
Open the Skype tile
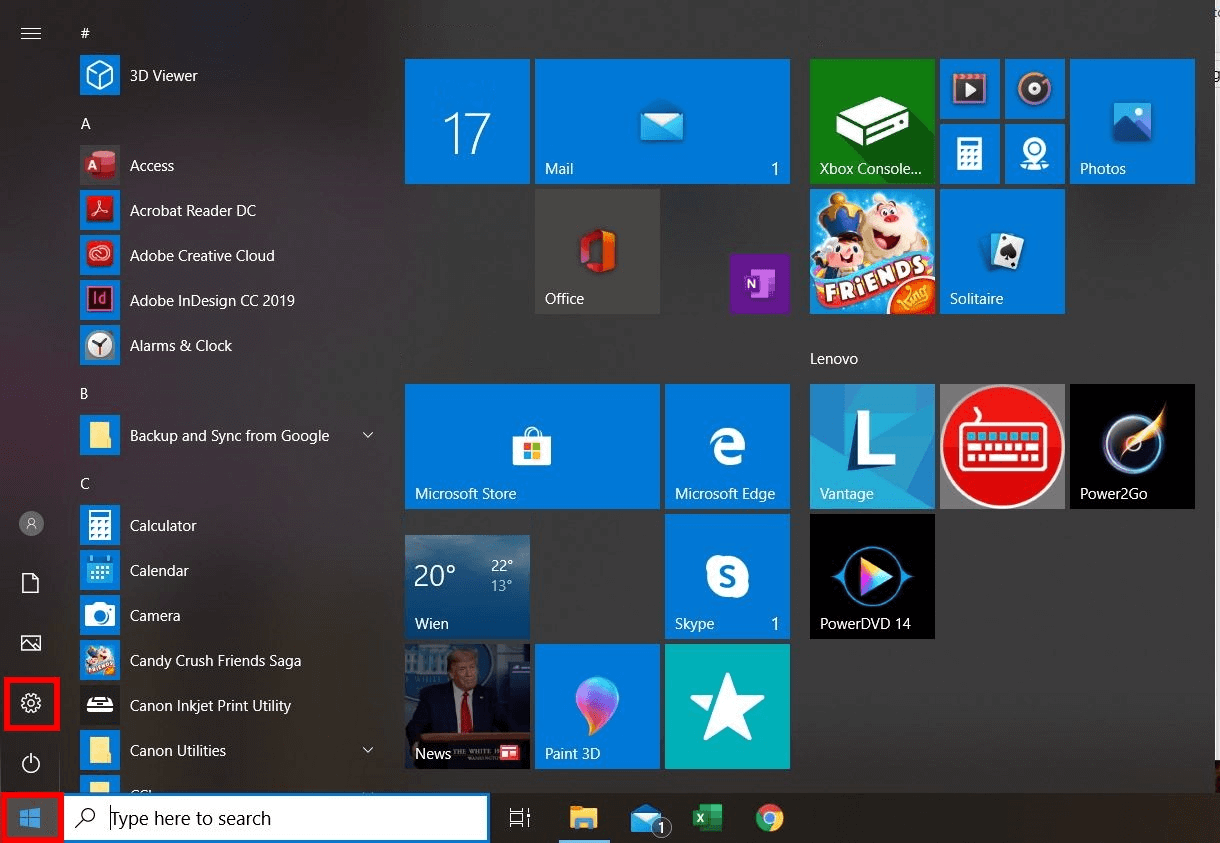coord(727,576)
